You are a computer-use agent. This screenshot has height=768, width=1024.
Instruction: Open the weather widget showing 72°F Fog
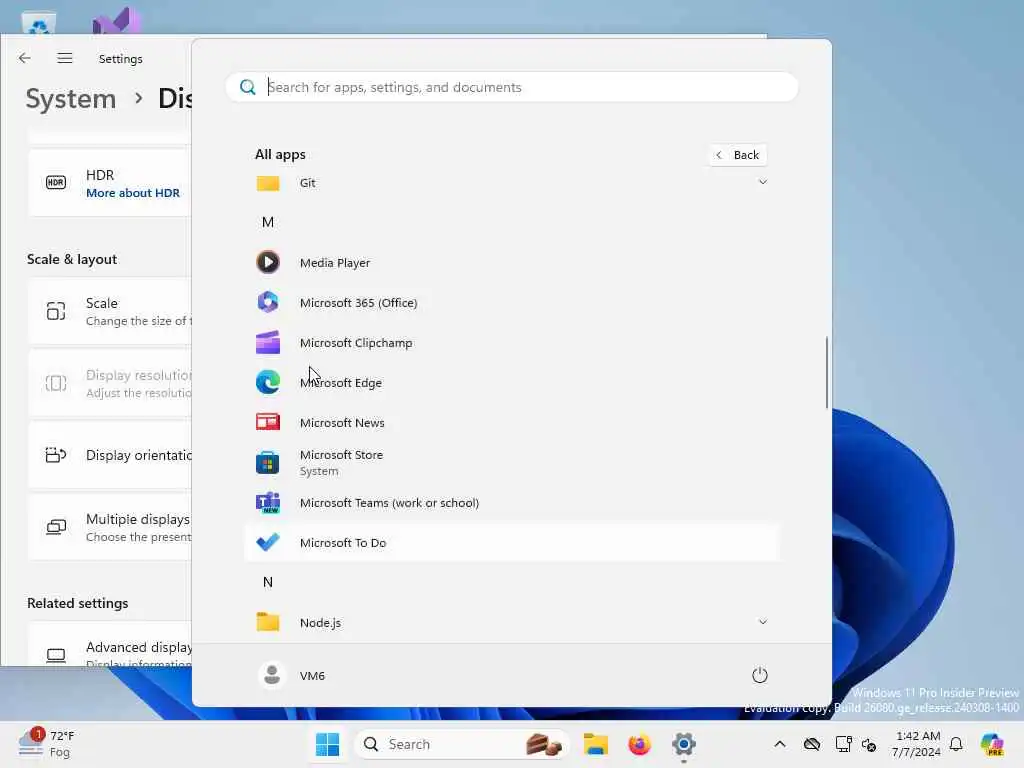click(46, 744)
